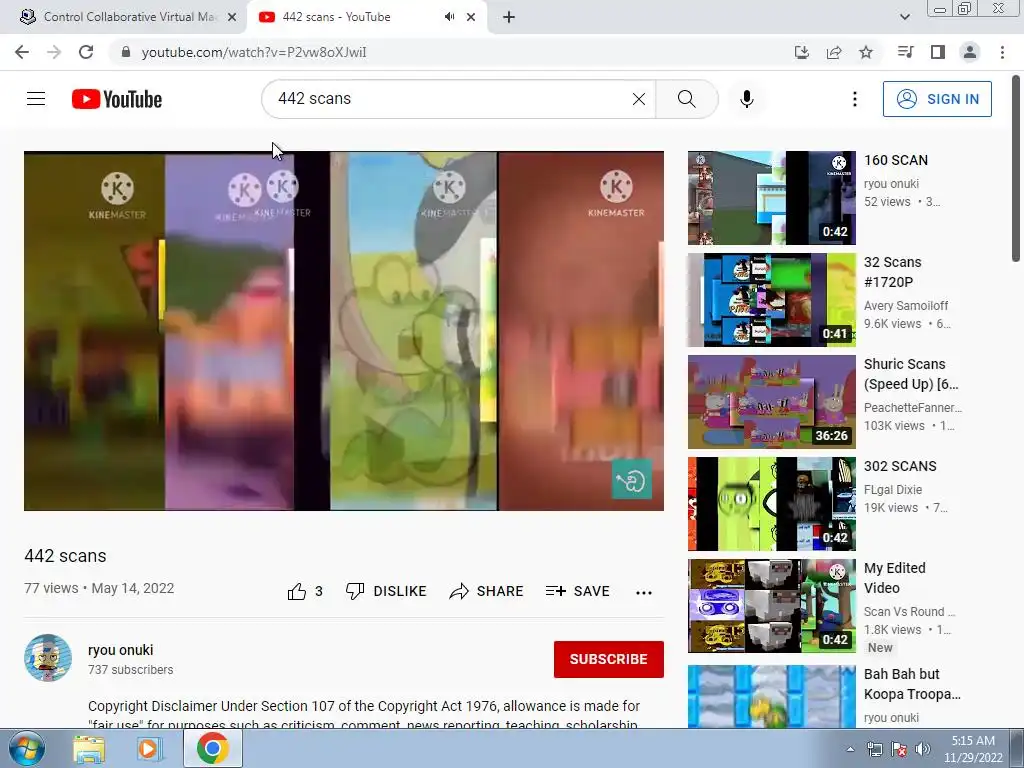Subscribe to ryou onuki channel
The width and height of the screenshot is (1024, 768).
point(609,659)
